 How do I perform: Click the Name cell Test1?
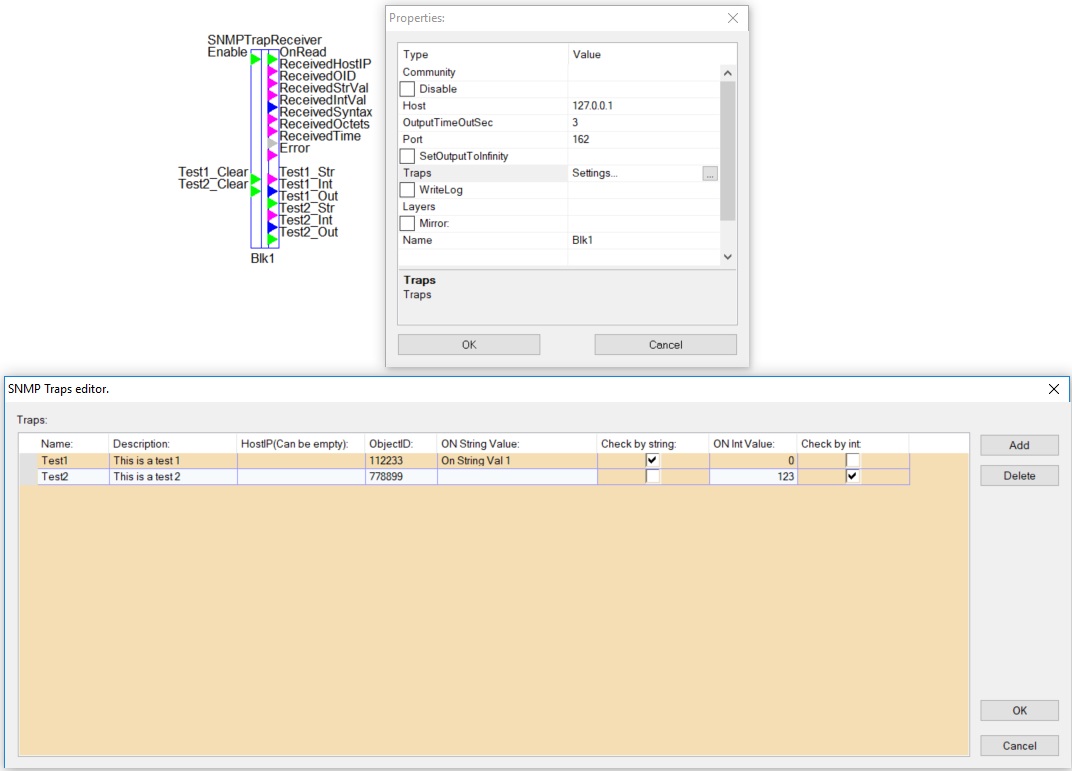tap(72, 461)
